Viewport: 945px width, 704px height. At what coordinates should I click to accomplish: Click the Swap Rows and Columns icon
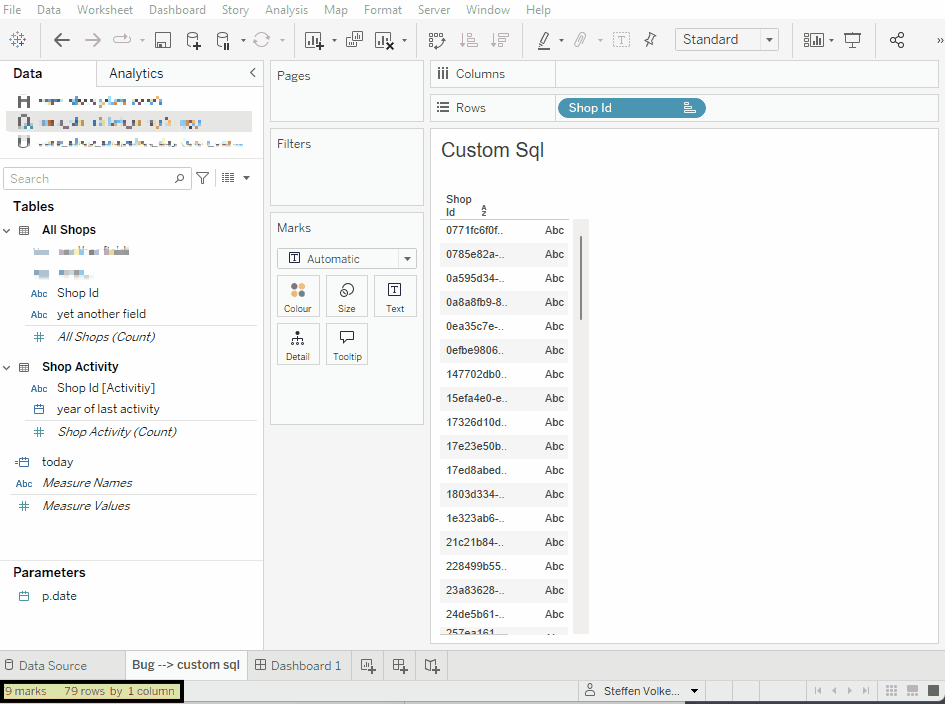[x=437, y=40]
